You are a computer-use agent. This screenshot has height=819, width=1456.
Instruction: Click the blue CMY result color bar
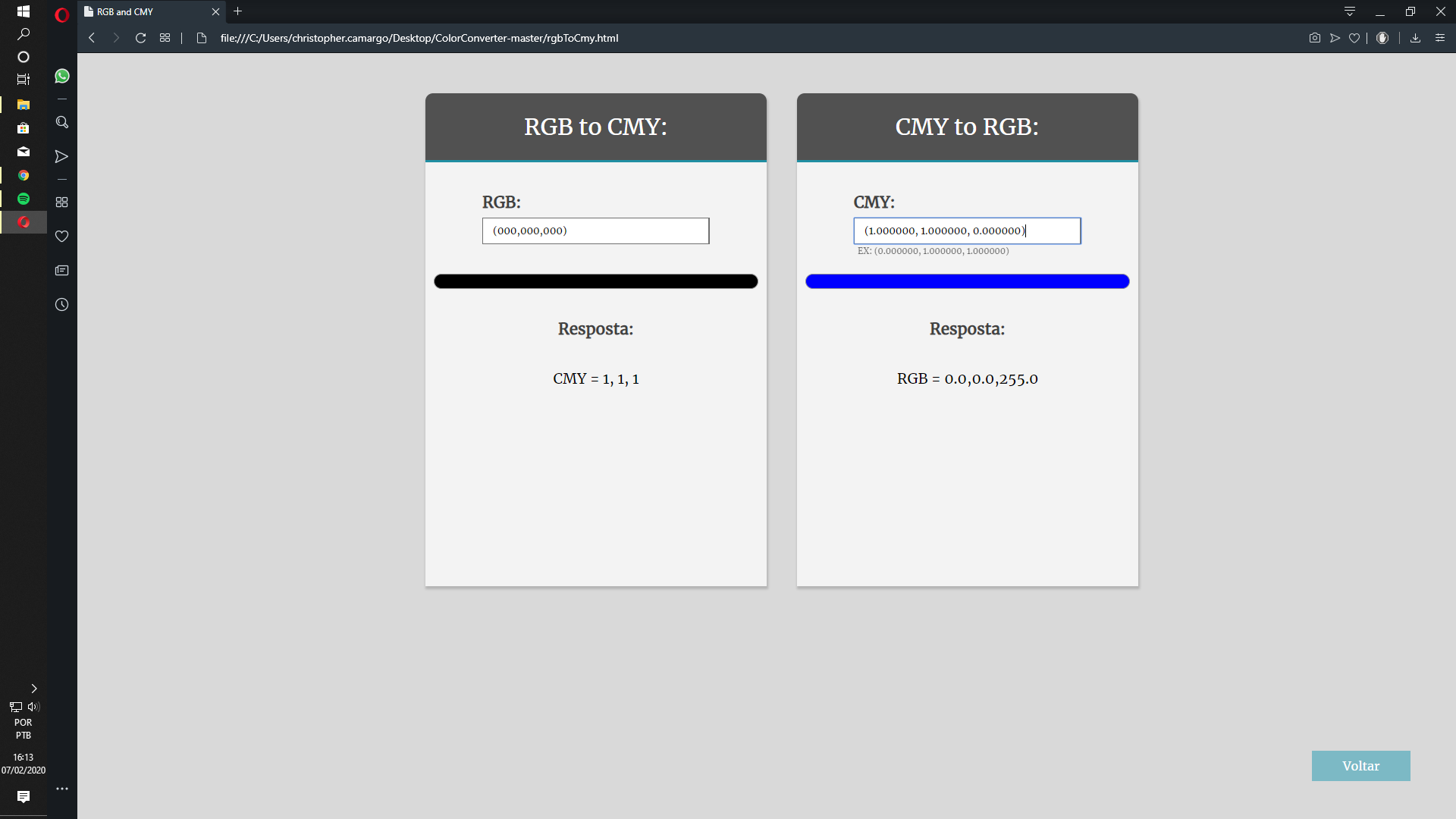tap(967, 281)
